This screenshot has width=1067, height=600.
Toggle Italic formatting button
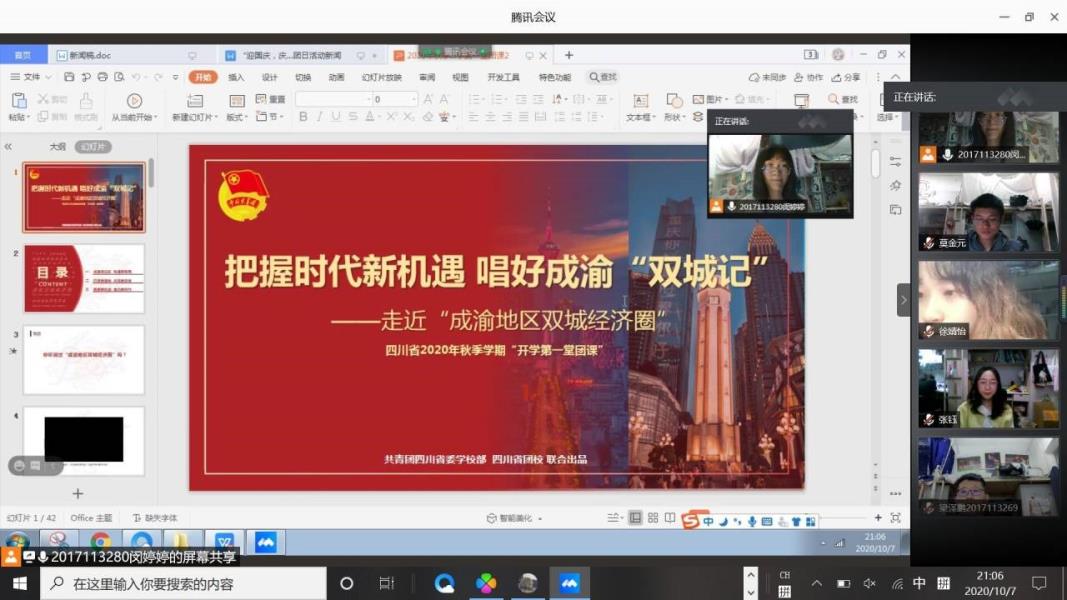[x=319, y=117]
